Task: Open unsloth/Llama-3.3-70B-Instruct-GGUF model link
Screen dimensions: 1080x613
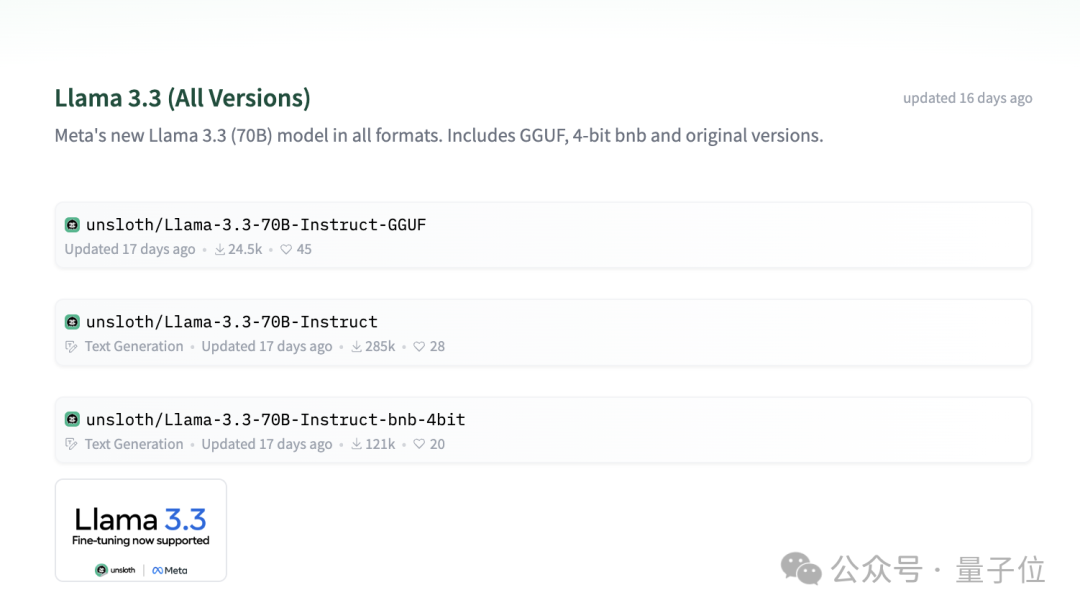Action: click(x=256, y=225)
